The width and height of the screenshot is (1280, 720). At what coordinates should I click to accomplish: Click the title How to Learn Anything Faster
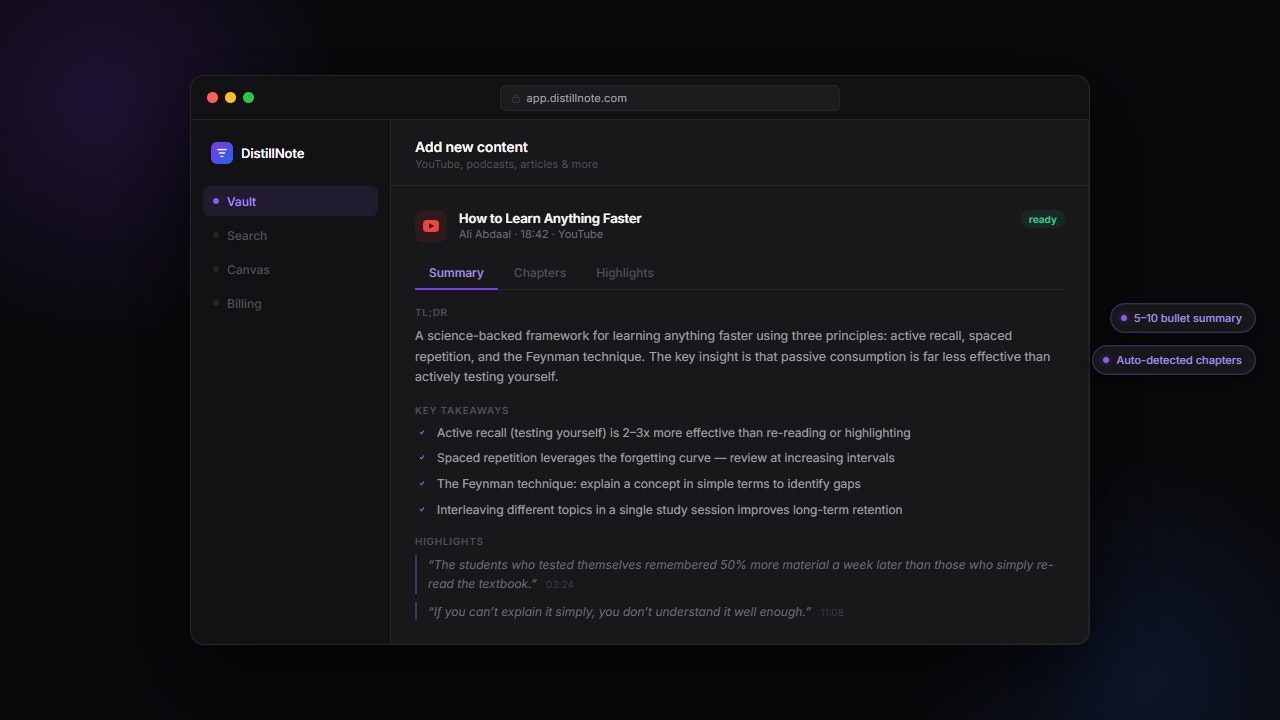(x=550, y=218)
